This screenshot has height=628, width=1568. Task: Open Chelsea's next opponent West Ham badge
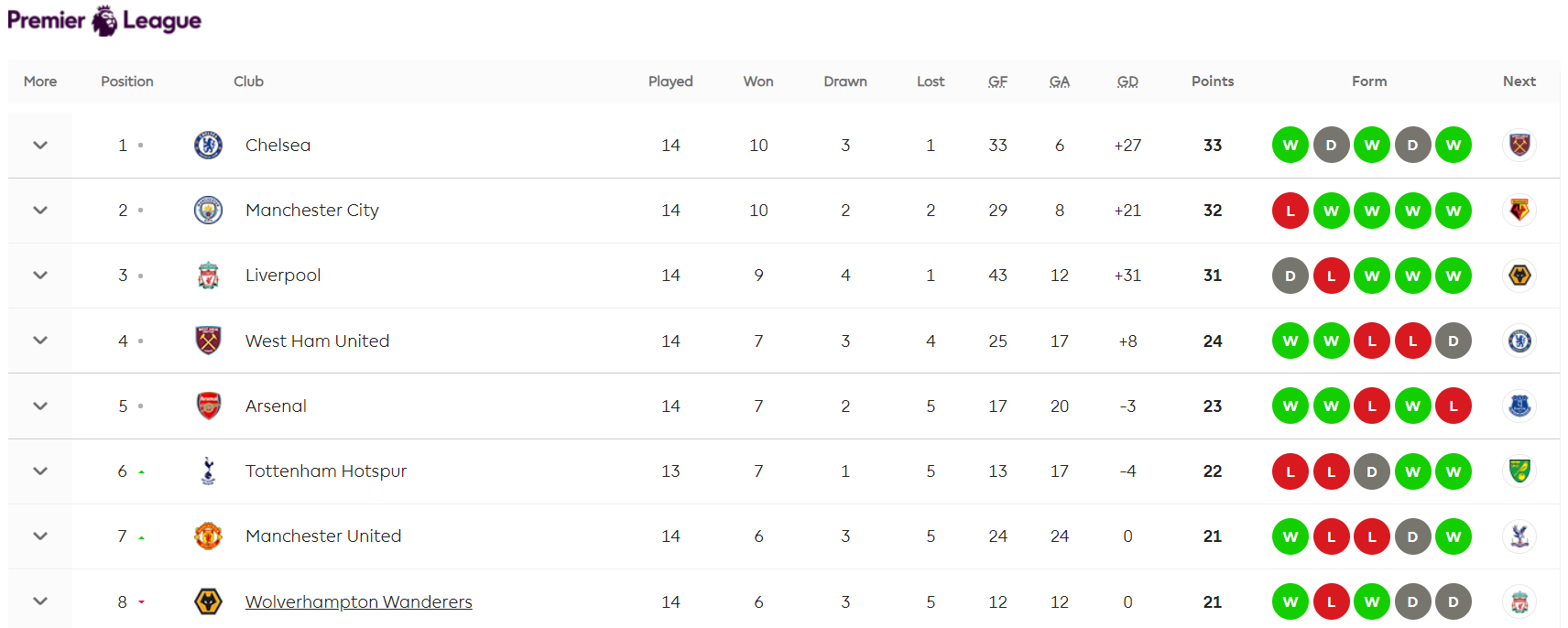click(1519, 145)
